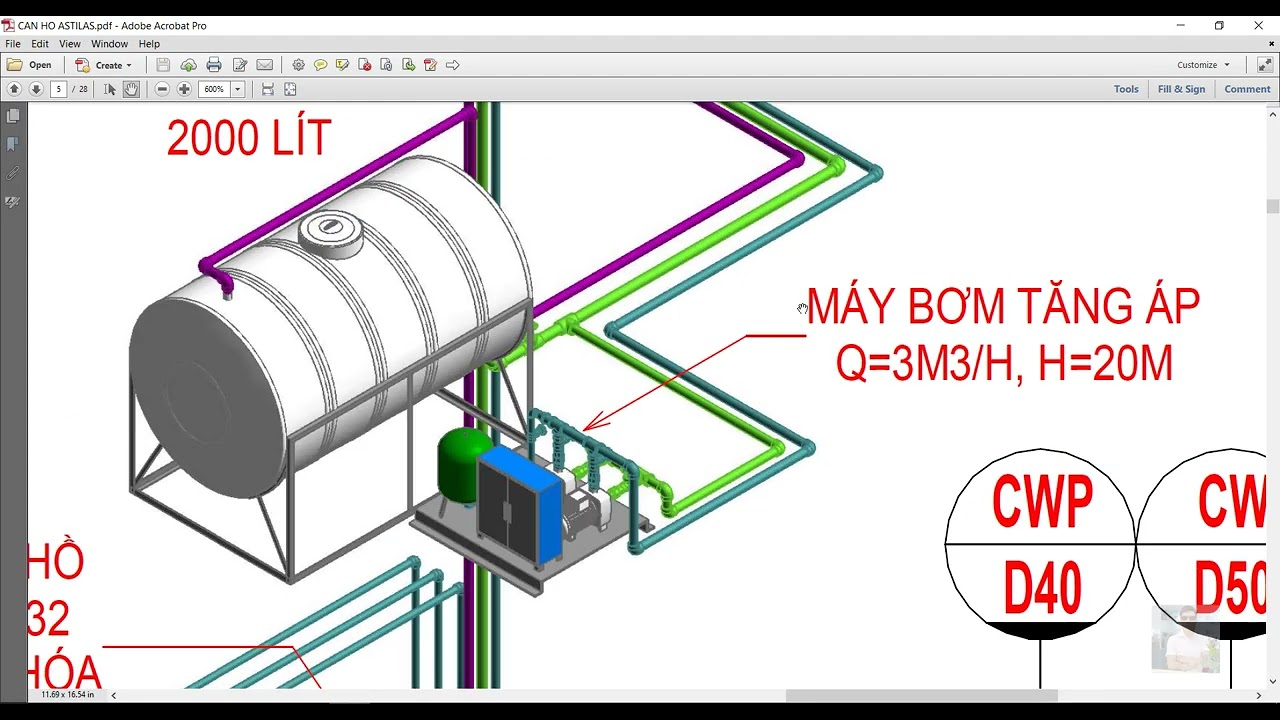
Task: Click the 600% zoom value field
Action: tap(214, 89)
